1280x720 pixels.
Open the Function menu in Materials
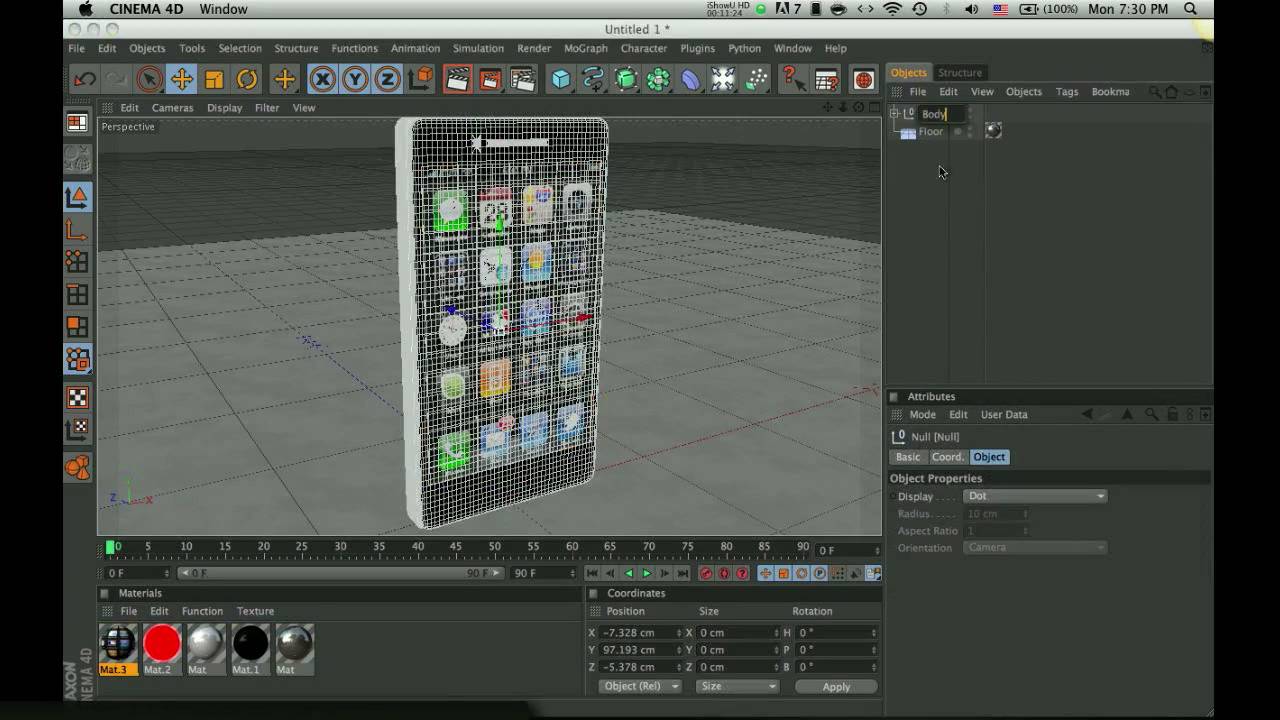(x=202, y=611)
